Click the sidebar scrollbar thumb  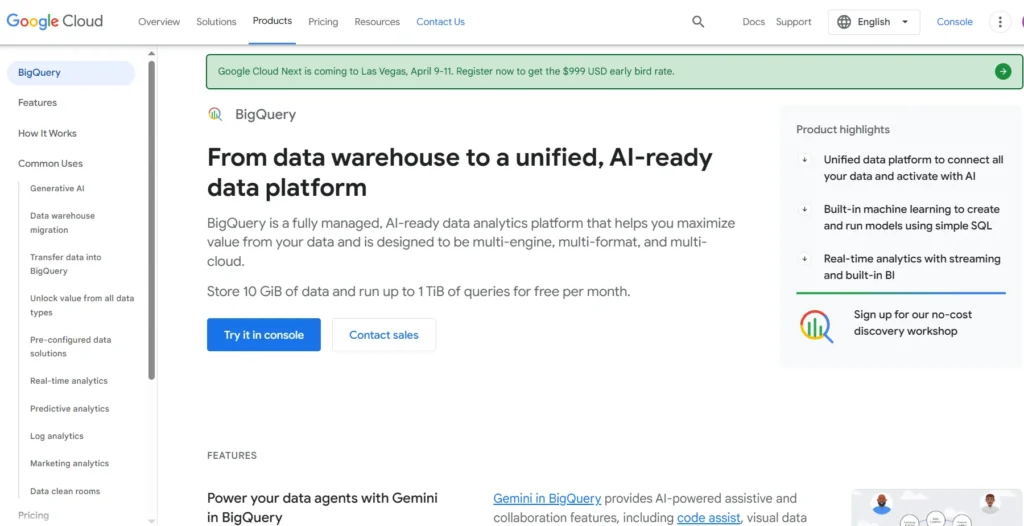[x=152, y=220]
